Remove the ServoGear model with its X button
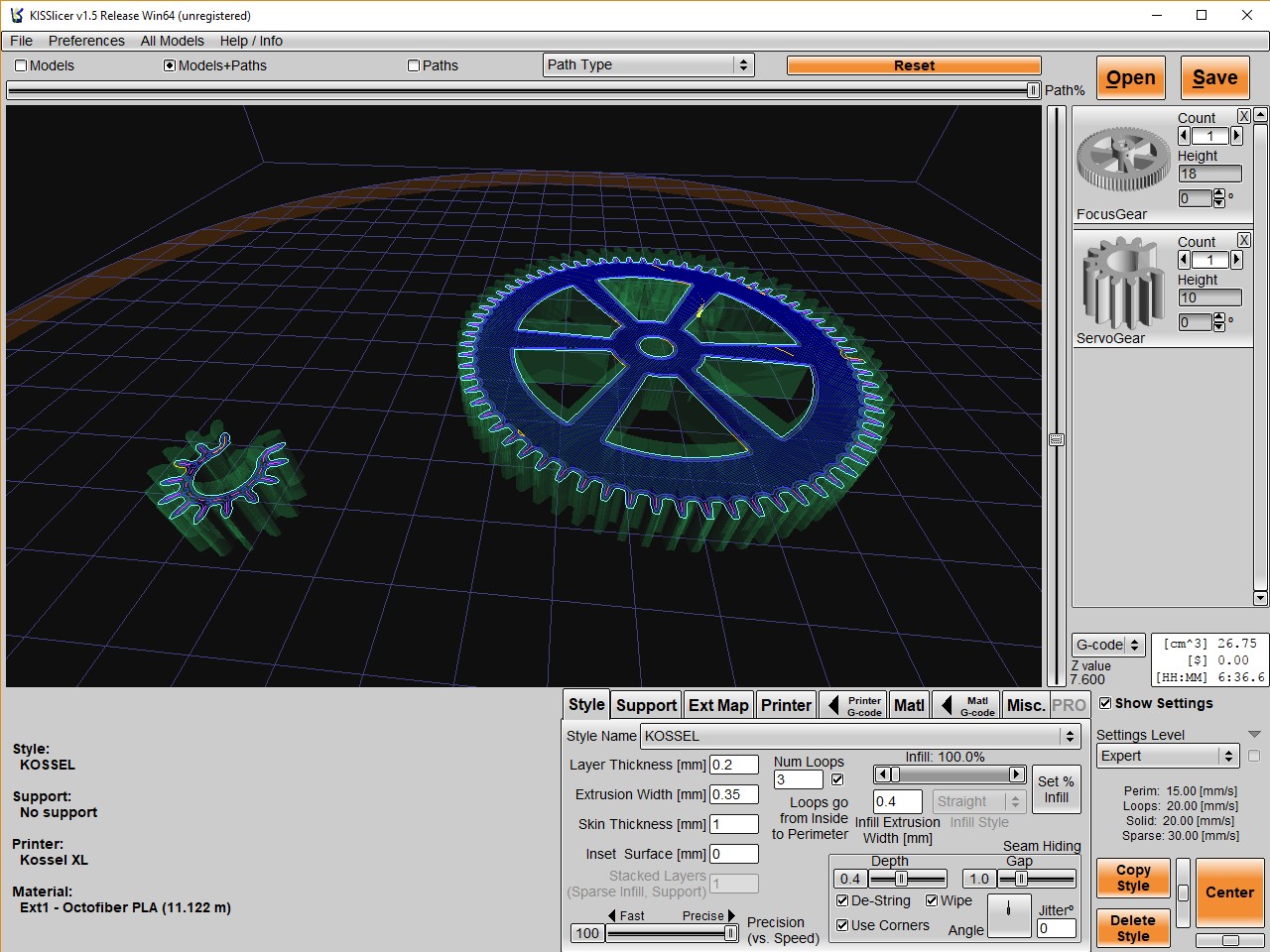Screen dimensions: 1270x952 pos(1243,240)
